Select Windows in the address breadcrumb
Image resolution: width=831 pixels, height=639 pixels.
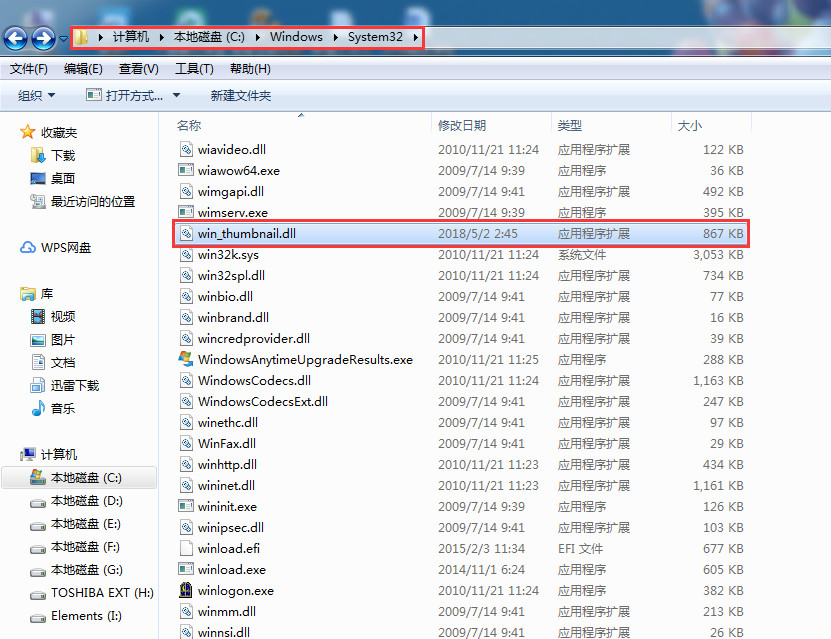[x=296, y=37]
